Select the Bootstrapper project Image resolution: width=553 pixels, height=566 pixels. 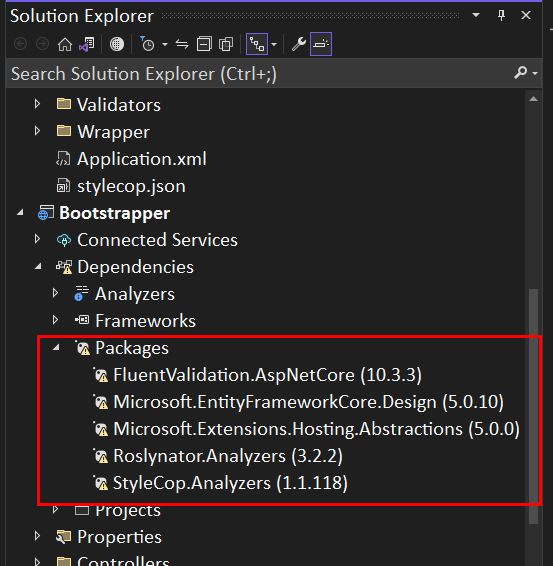tap(114, 213)
